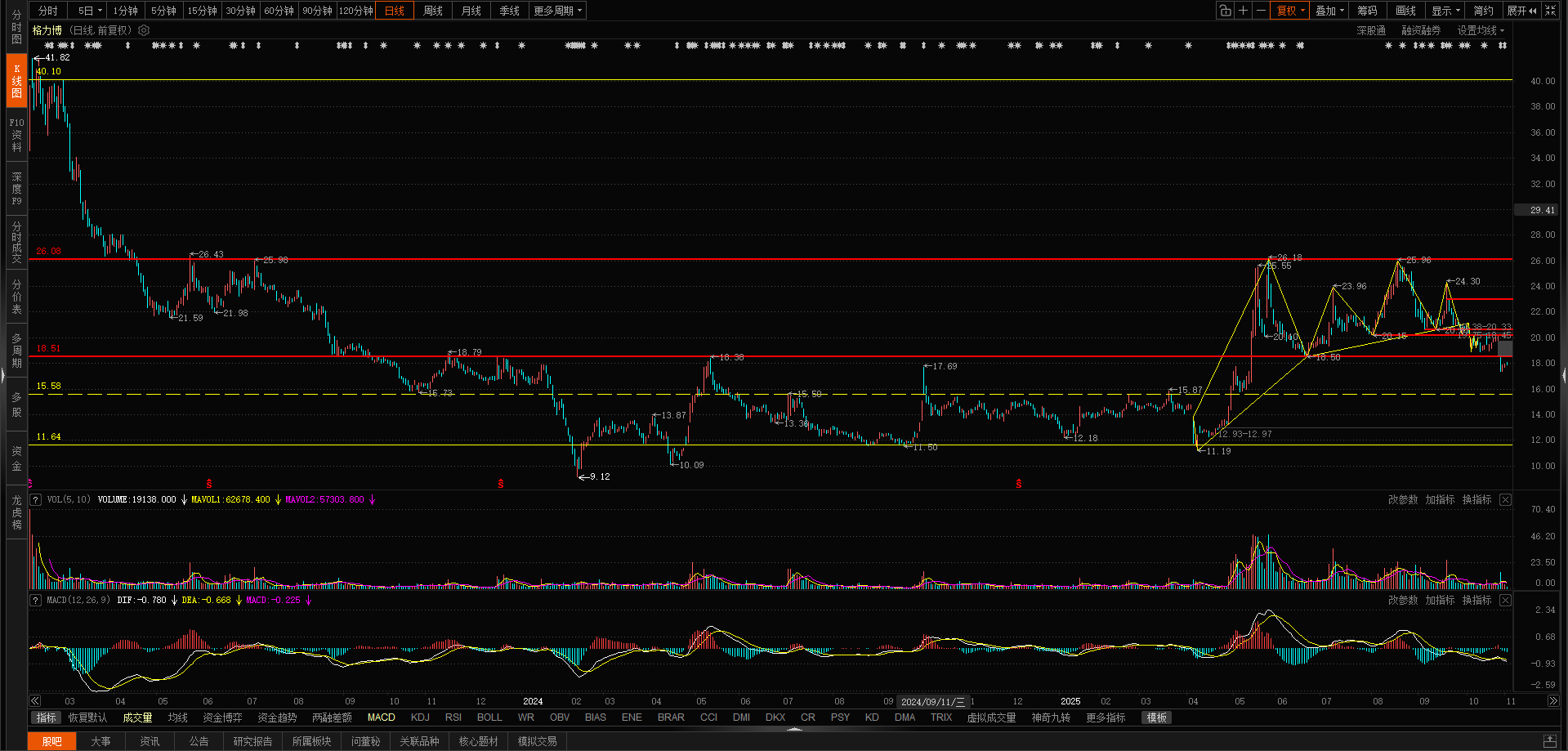1568x751 pixels.
Task: Open the 5日 period dropdown
Action: pos(90,11)
